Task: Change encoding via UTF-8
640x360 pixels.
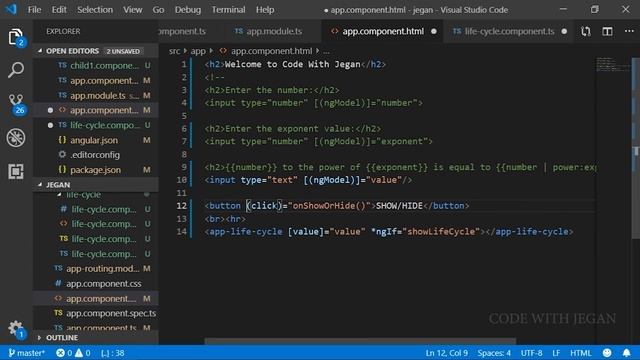Action: tap(531, 353)
